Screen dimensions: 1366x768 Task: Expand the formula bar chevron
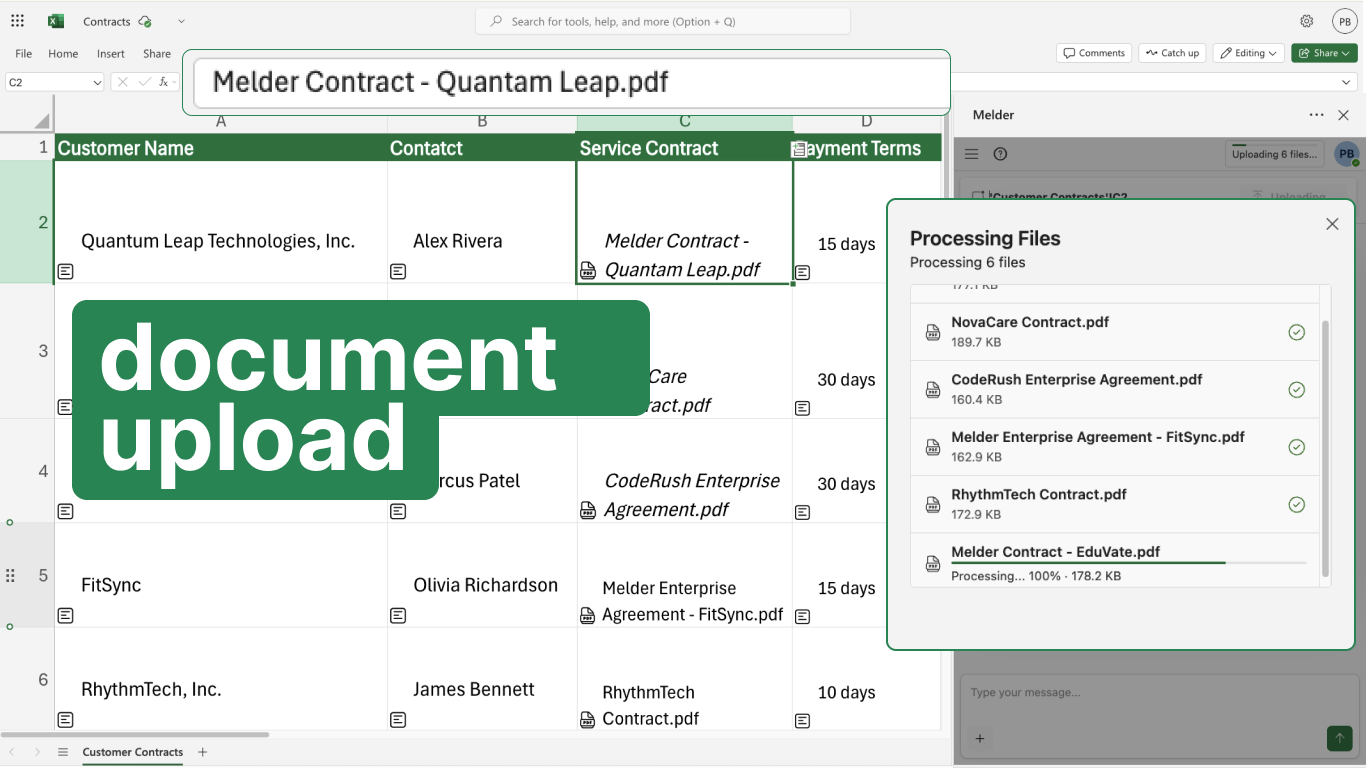tap(1346, 82)
